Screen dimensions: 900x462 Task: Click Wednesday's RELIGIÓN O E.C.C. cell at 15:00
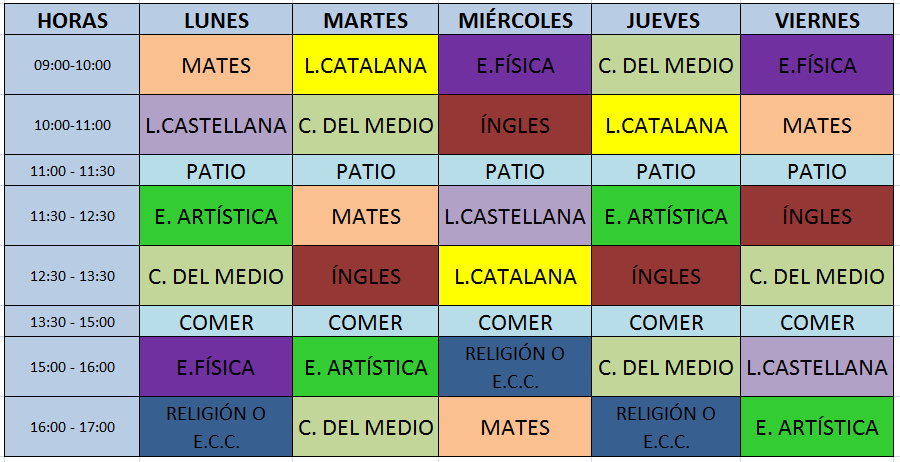[515, 367]
